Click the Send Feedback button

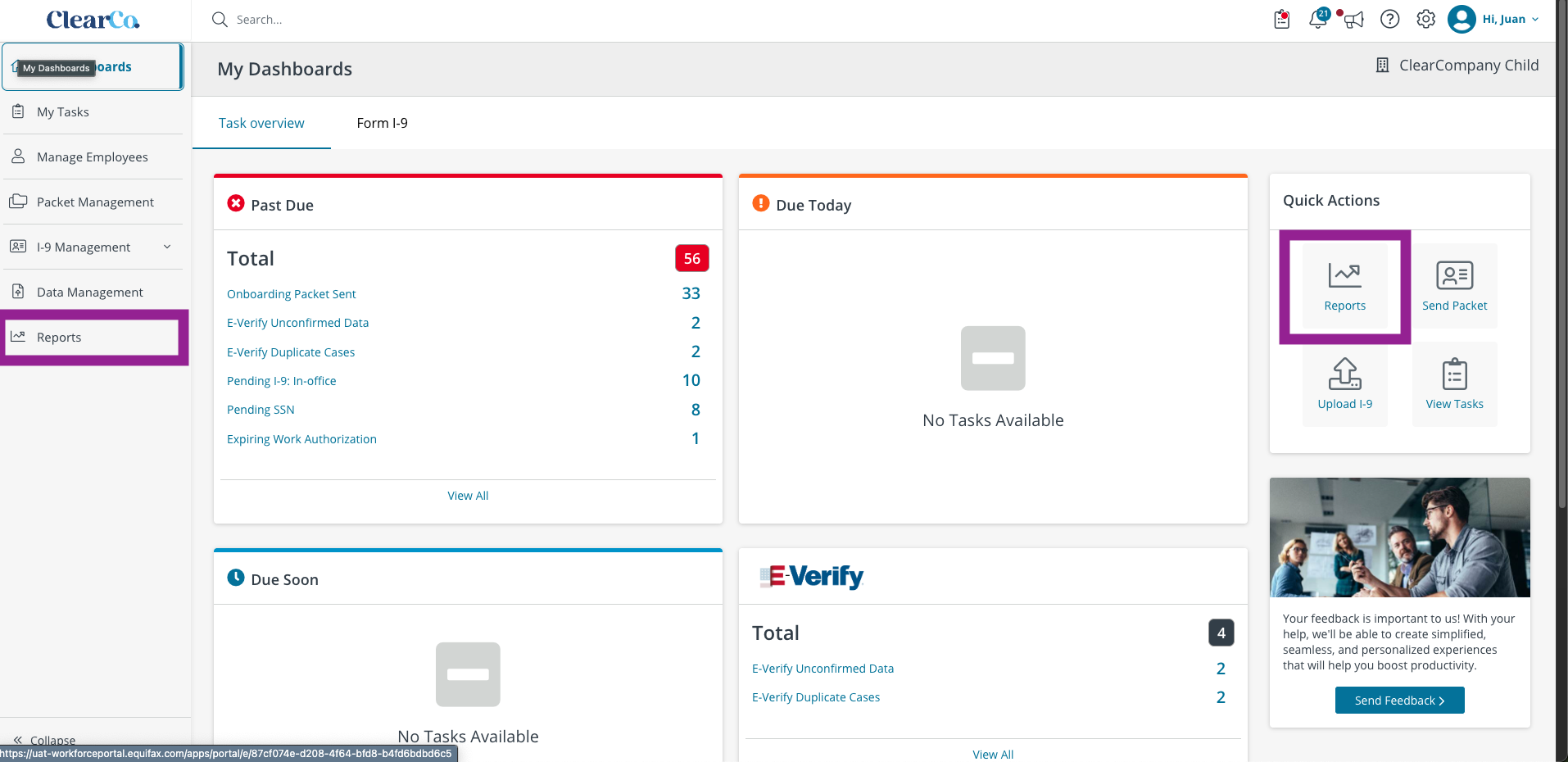coord(1399,701)
